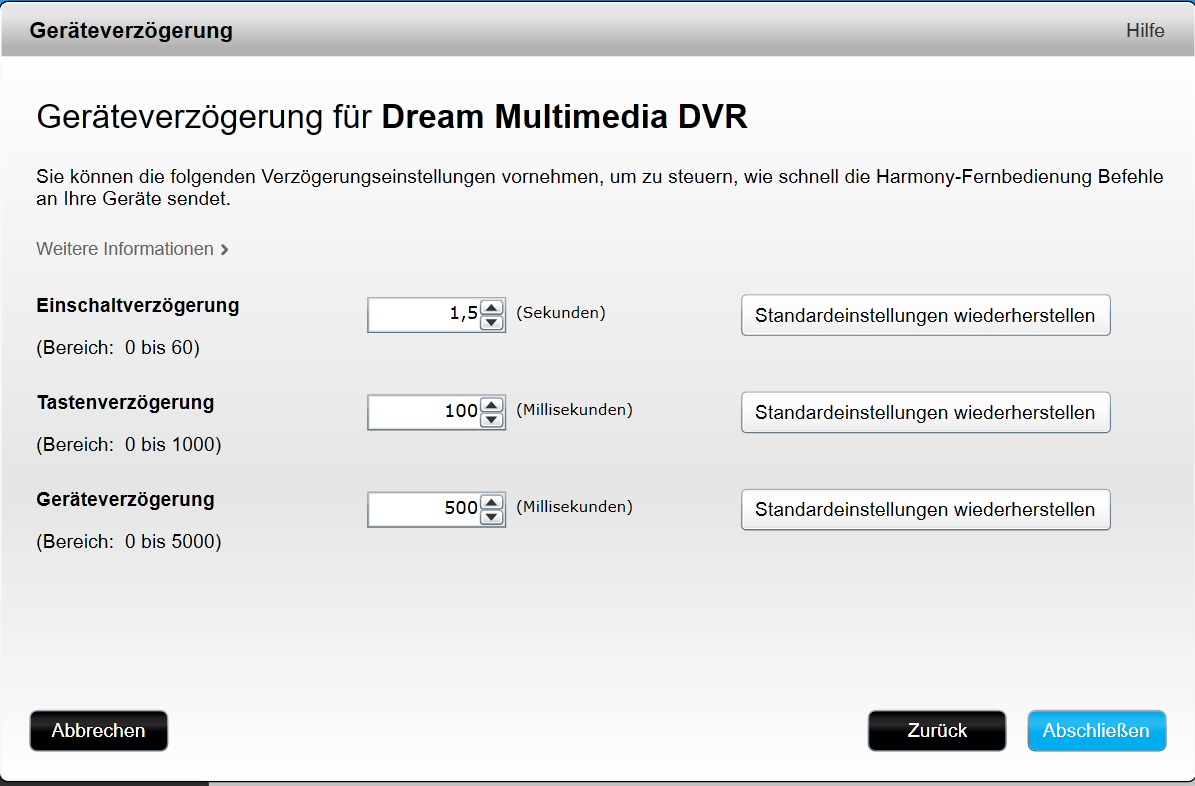This screenshot has width=1195, height=786.
Task: Open the Weitere Informationen link
Action: (x=132, y=249)
